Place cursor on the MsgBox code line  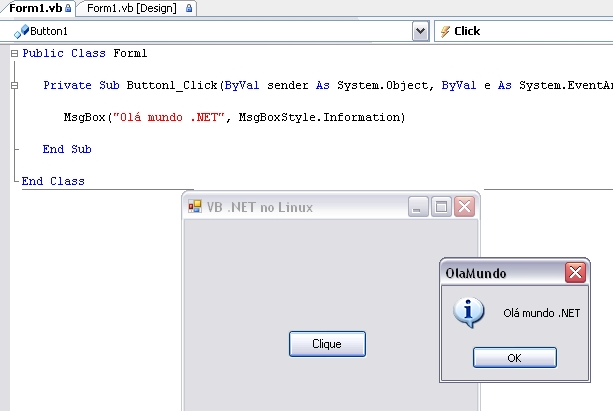pyautogui.click(x=235, y=117)
